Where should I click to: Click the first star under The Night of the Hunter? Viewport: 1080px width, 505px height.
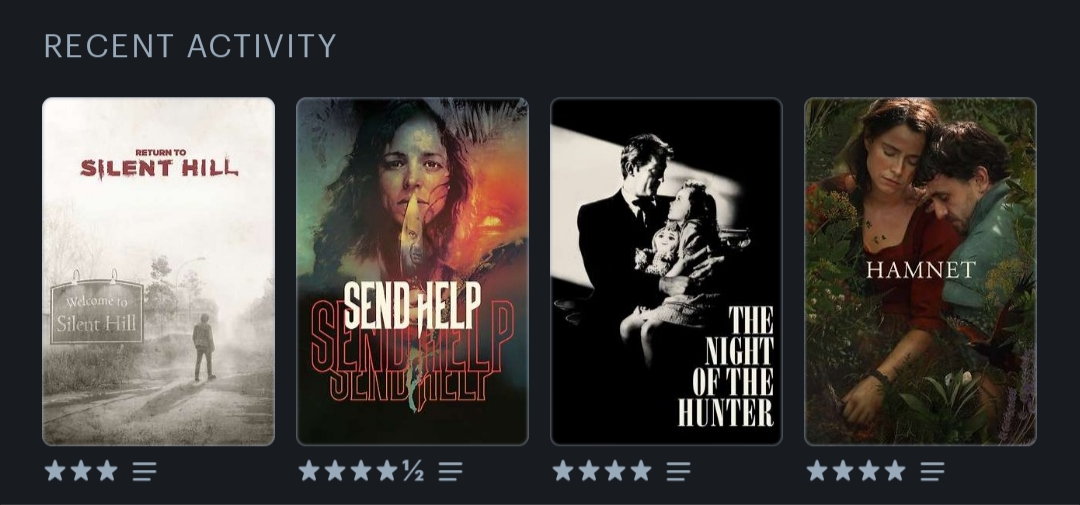pyautogui.click(x=563, y=471)
